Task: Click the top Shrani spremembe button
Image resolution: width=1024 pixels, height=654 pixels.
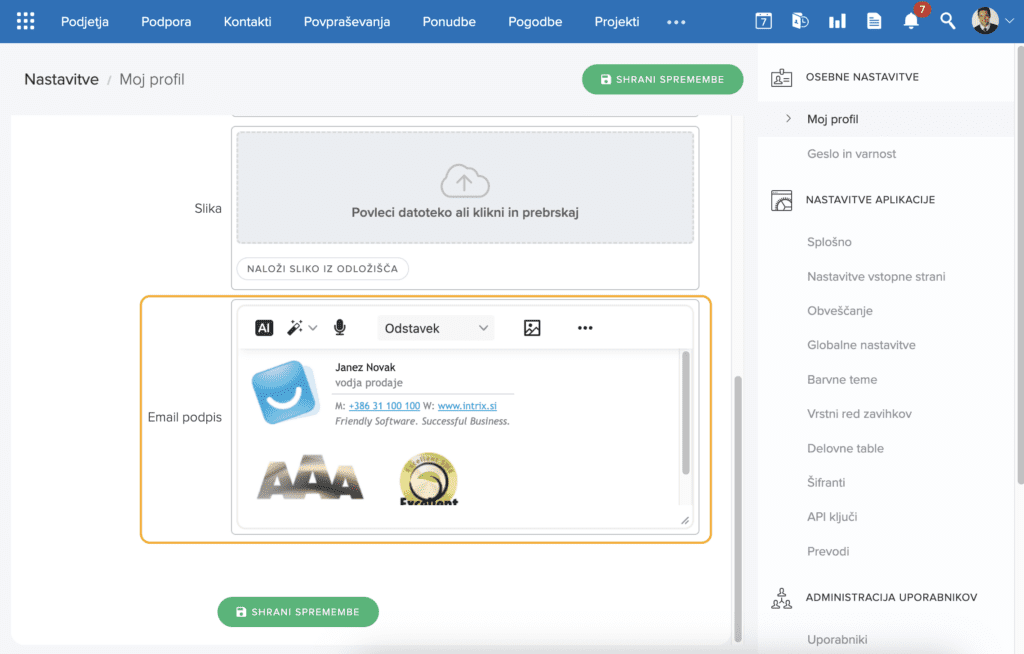Action: point(662,79)
